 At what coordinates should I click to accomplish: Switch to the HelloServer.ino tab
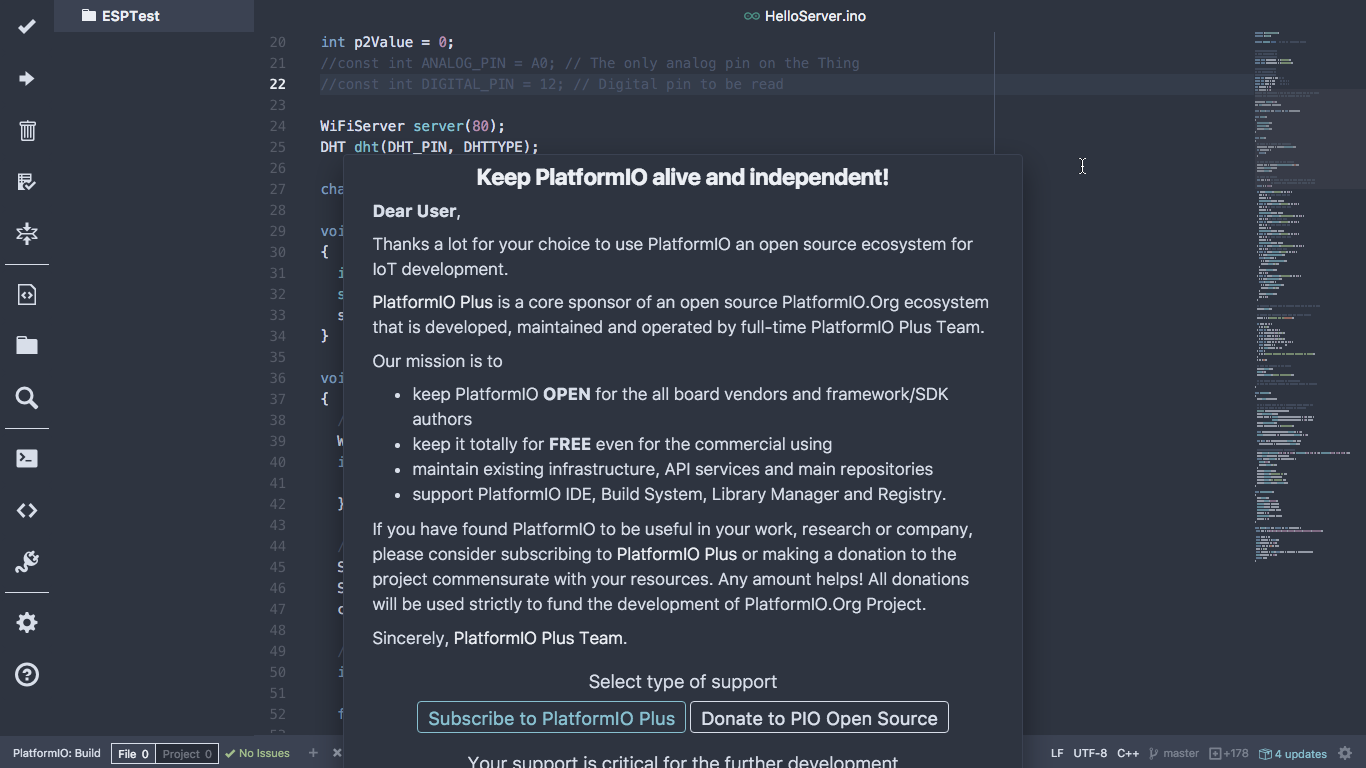coord(805,16)
